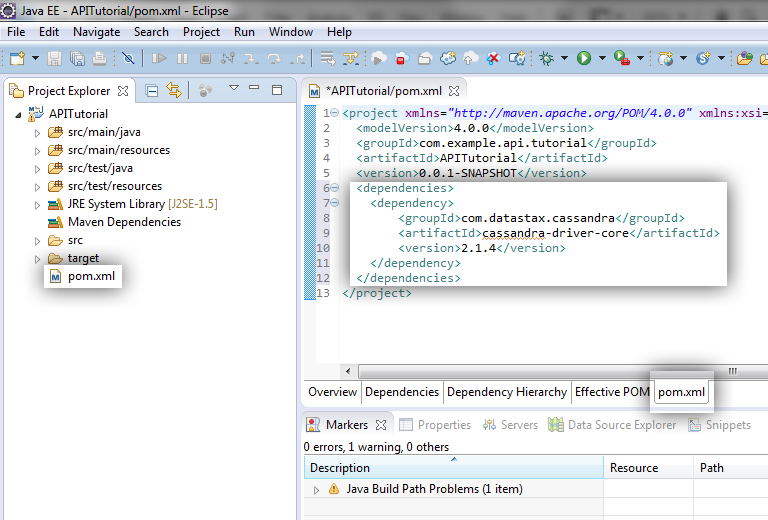This screenshot has height=520, width=768.
Task: Open the Project menu
Action: [x=201, y=32]
